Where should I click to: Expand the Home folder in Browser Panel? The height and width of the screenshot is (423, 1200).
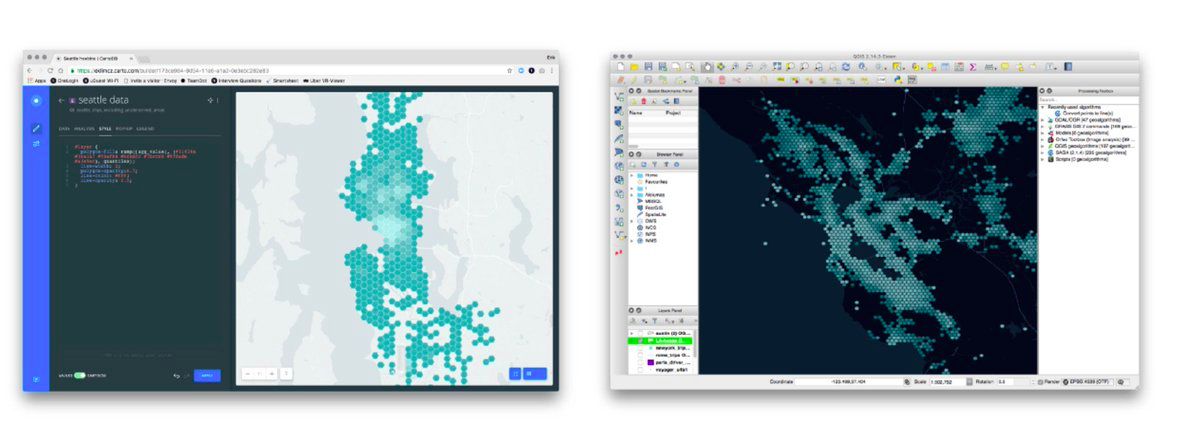point(631,174)
